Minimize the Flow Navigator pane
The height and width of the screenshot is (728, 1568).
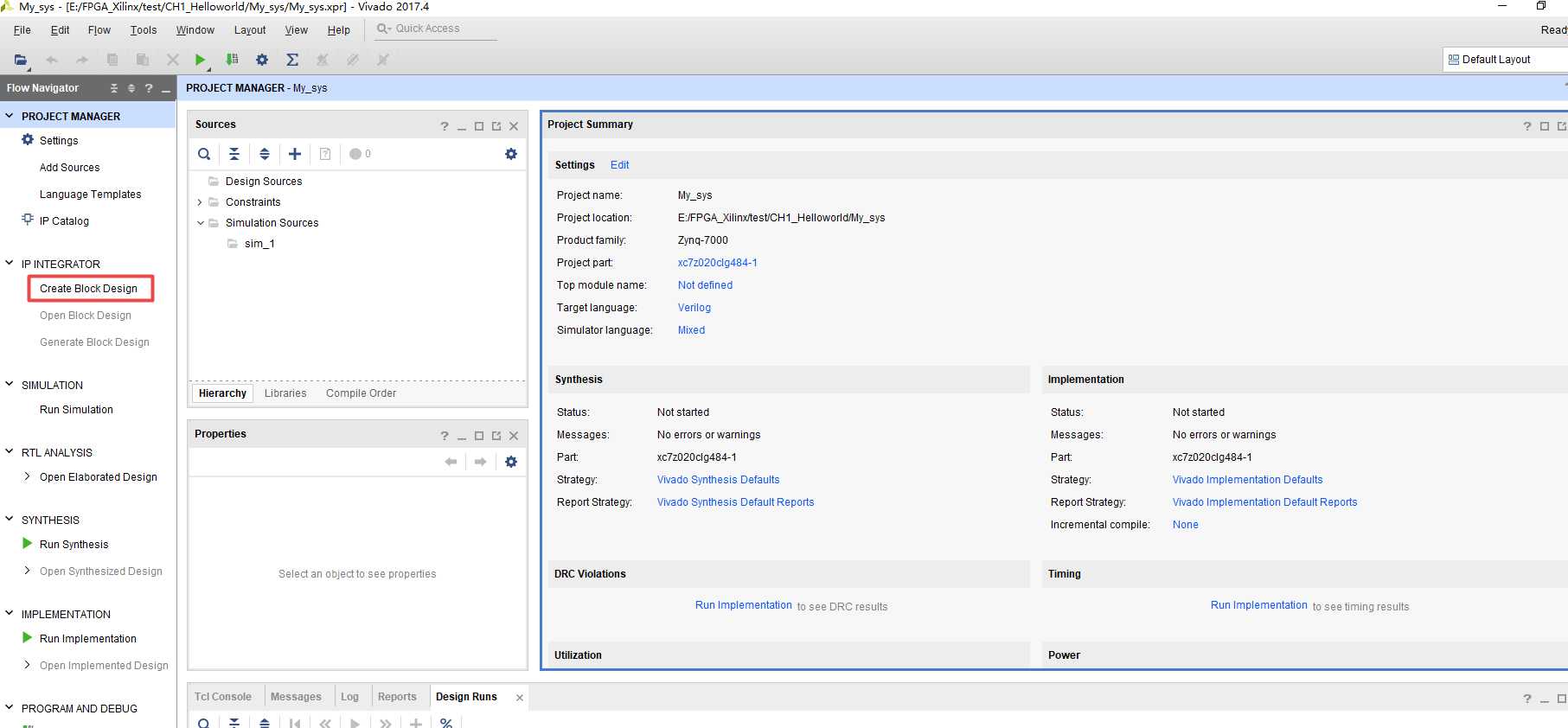coord(165,90)
